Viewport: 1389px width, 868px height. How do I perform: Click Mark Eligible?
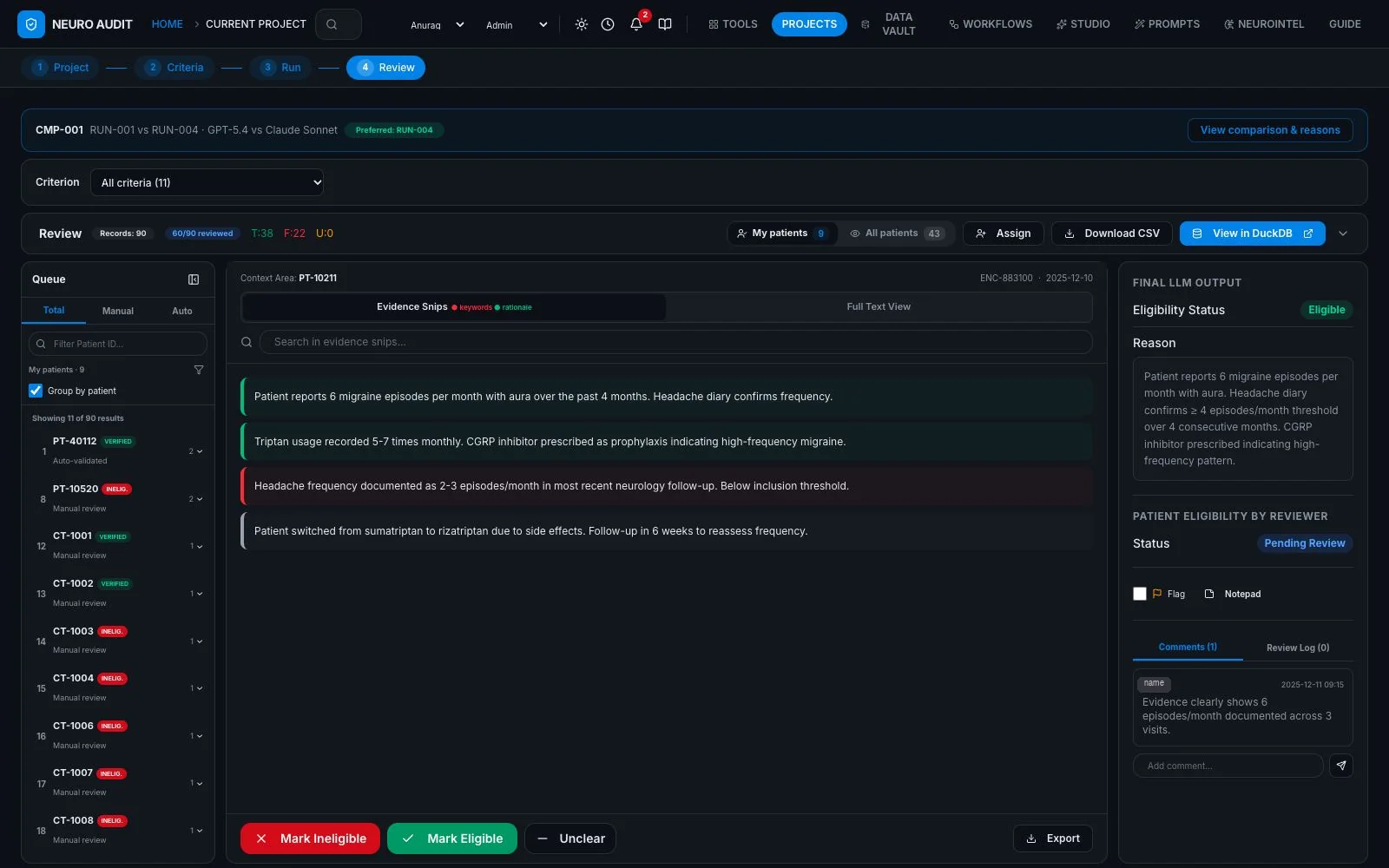[452, 838]
